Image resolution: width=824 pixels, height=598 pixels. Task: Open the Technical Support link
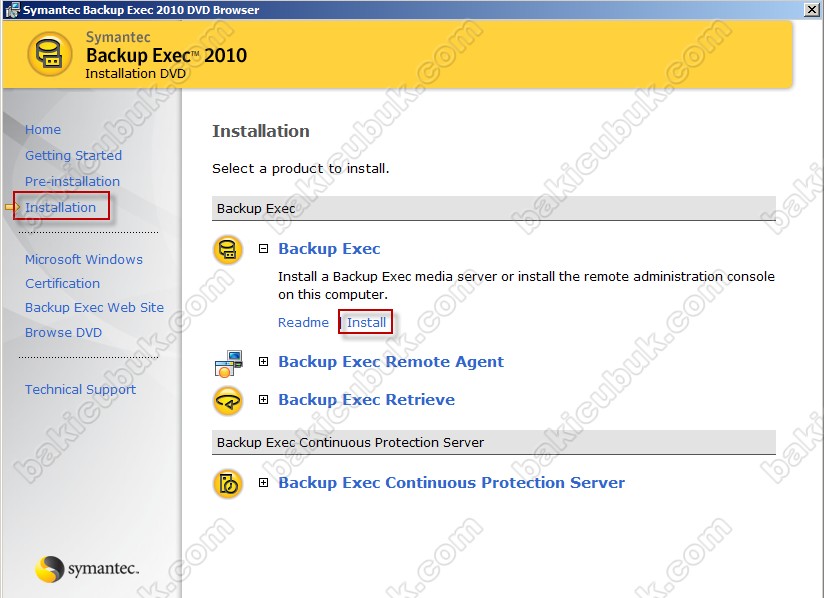click(x=80, y=389)
